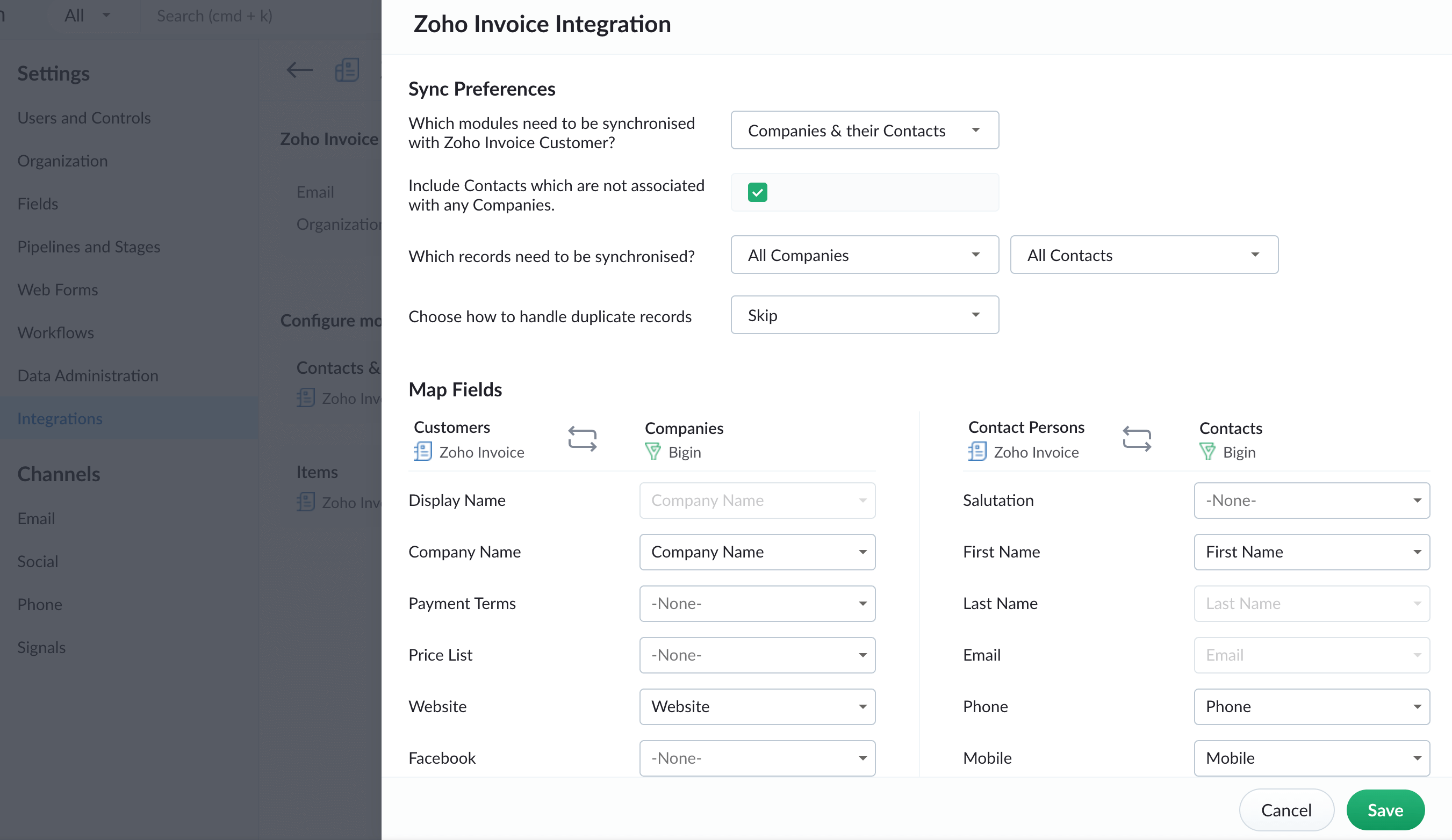Open the Salutation mapping dropdown
The image size is (1452, 840).
[1311, 501]
